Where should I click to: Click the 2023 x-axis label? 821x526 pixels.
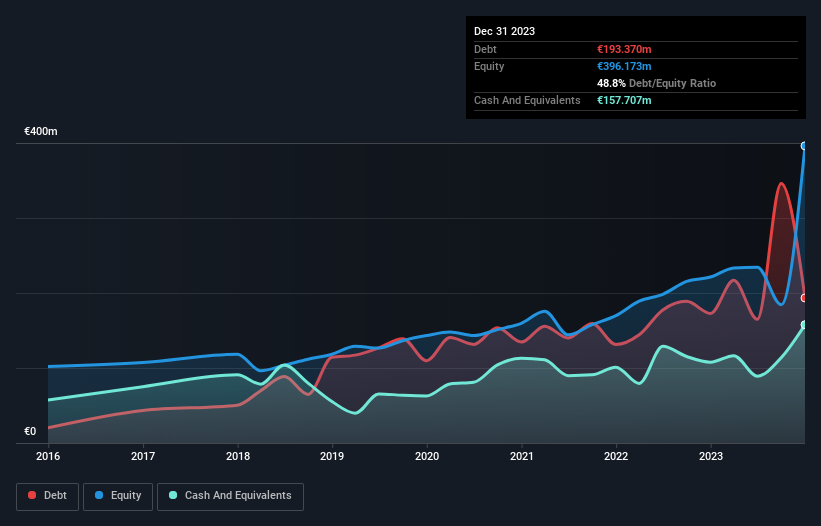click(711, 456)
